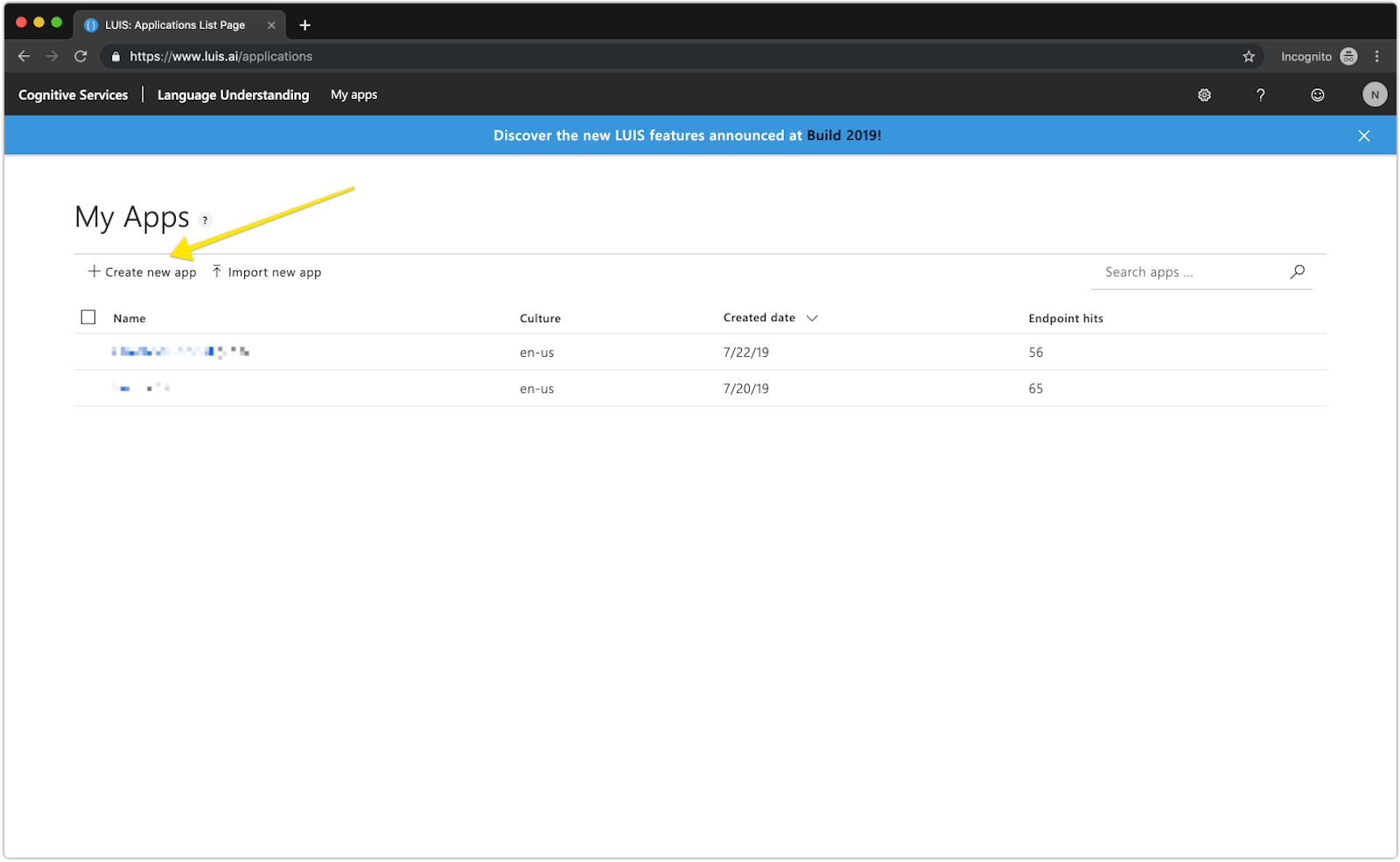Toggle sort order with the Created date chevron
This screenshot has width=1400, height=862.
pyautogui.click(x=813, y=318)
